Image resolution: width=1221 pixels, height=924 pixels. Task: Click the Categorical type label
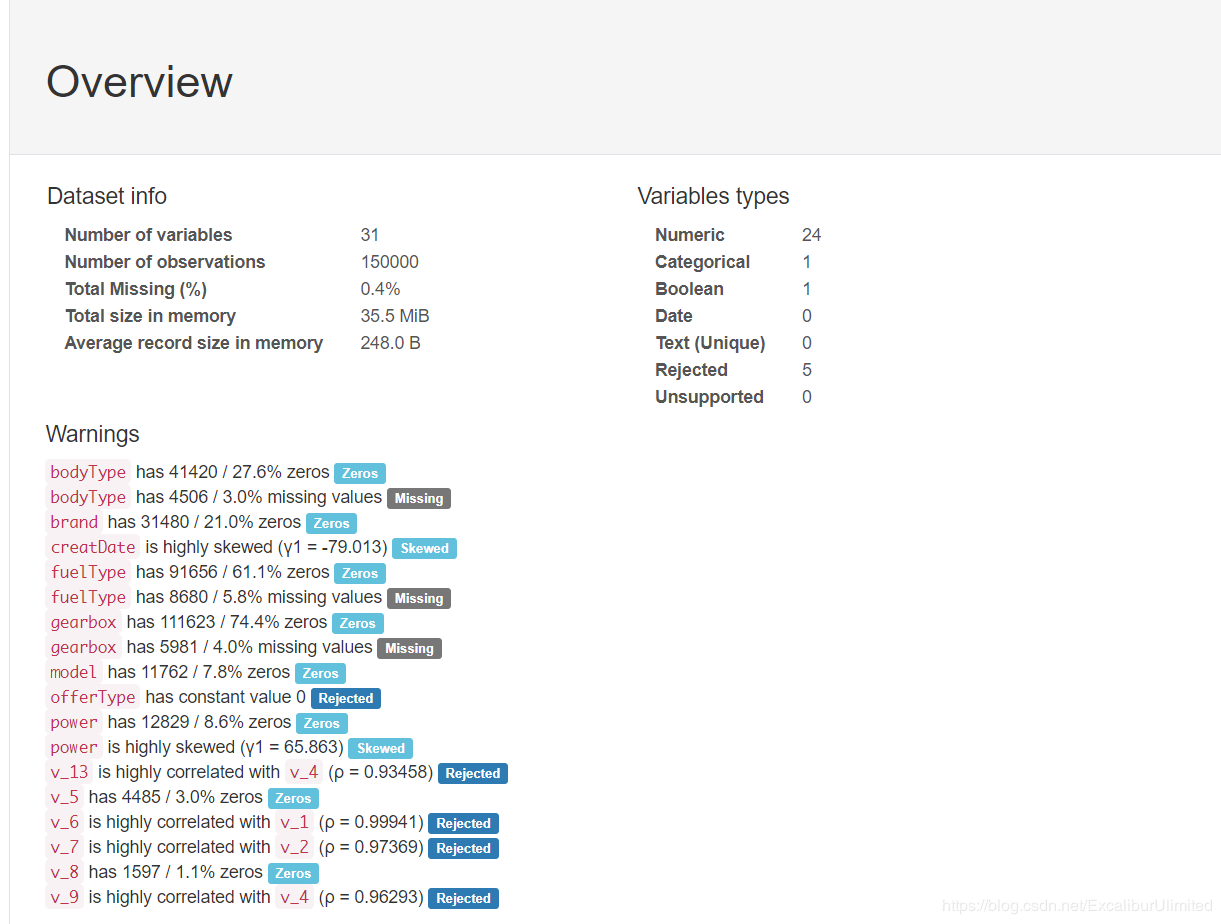tap(702, 262)
